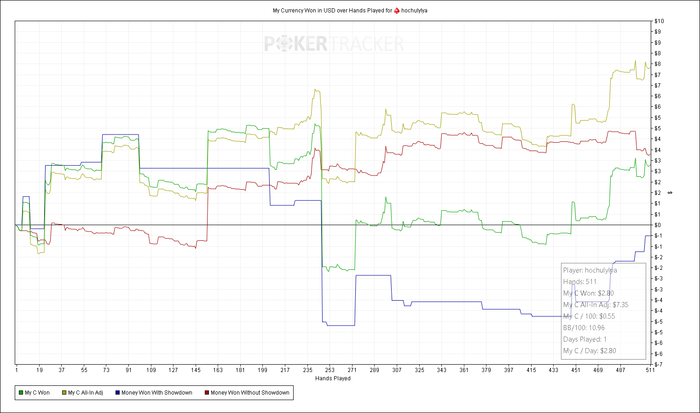The image size is (700, 413).
Task: Click x-axis tick label 253
Action: [329, 370]
